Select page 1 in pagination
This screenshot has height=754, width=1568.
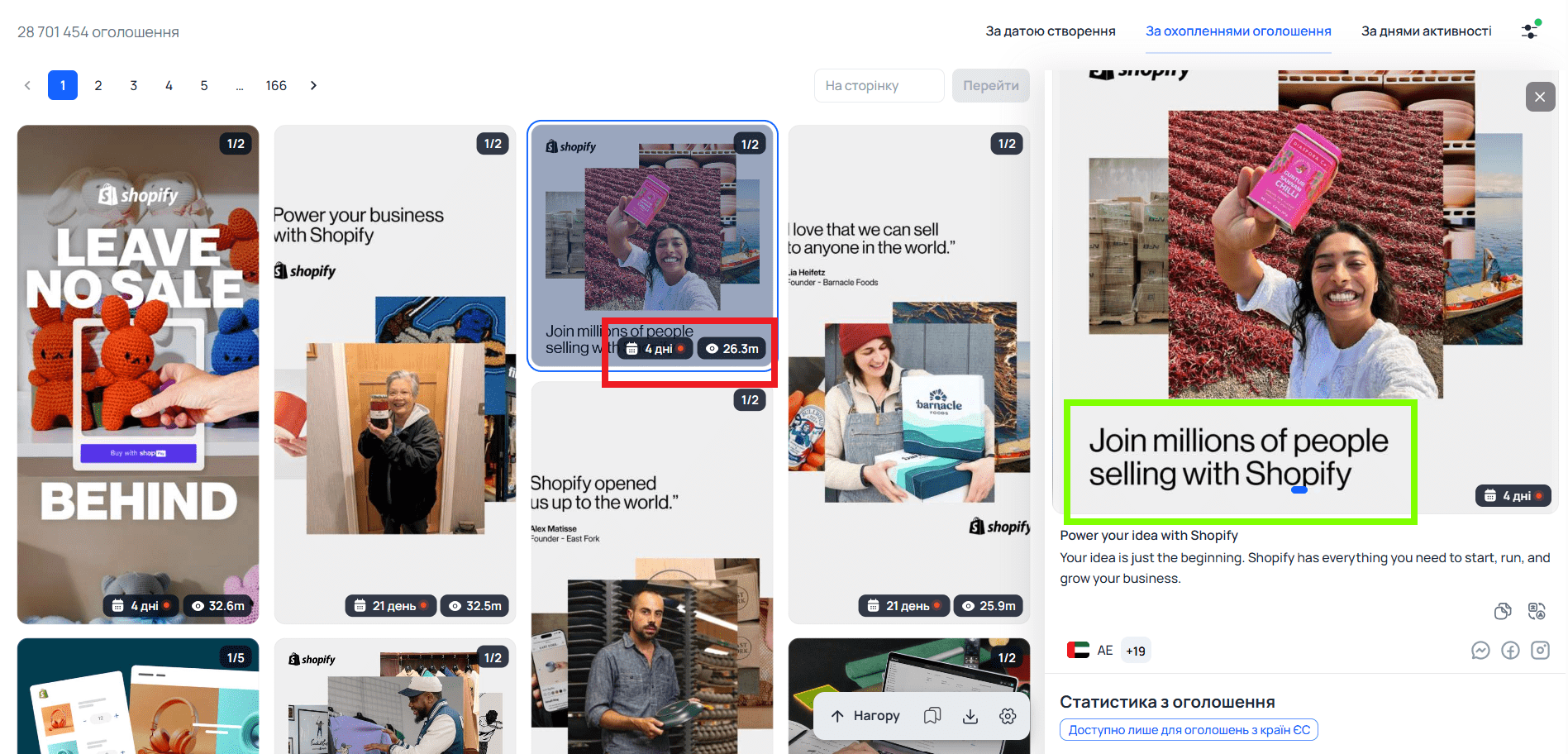click(x=63, y=85)
